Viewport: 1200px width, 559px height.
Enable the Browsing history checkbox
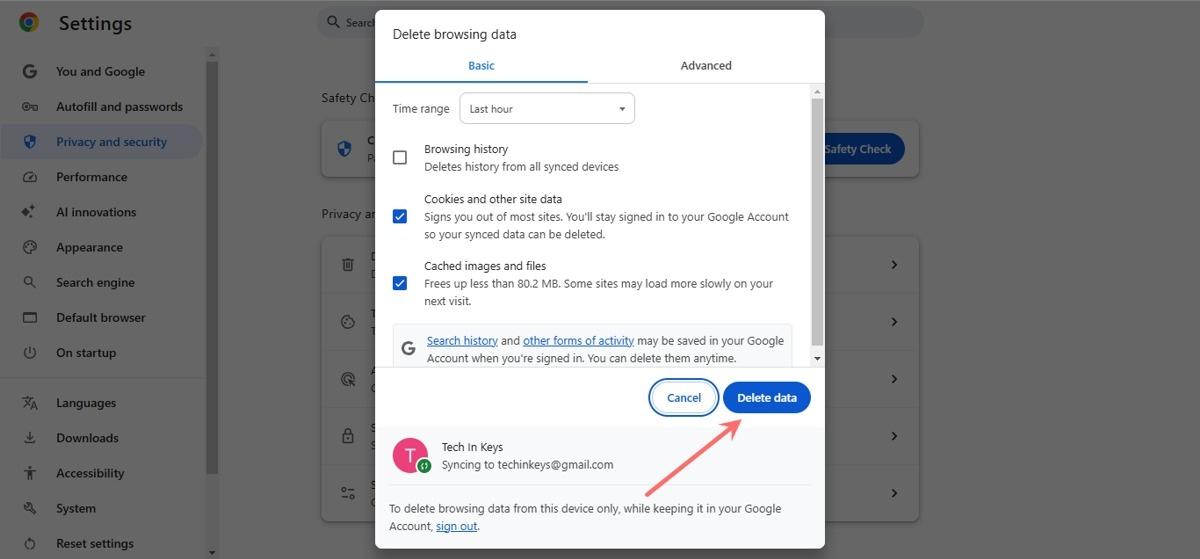pyautogui.click(x=400, y=158)
